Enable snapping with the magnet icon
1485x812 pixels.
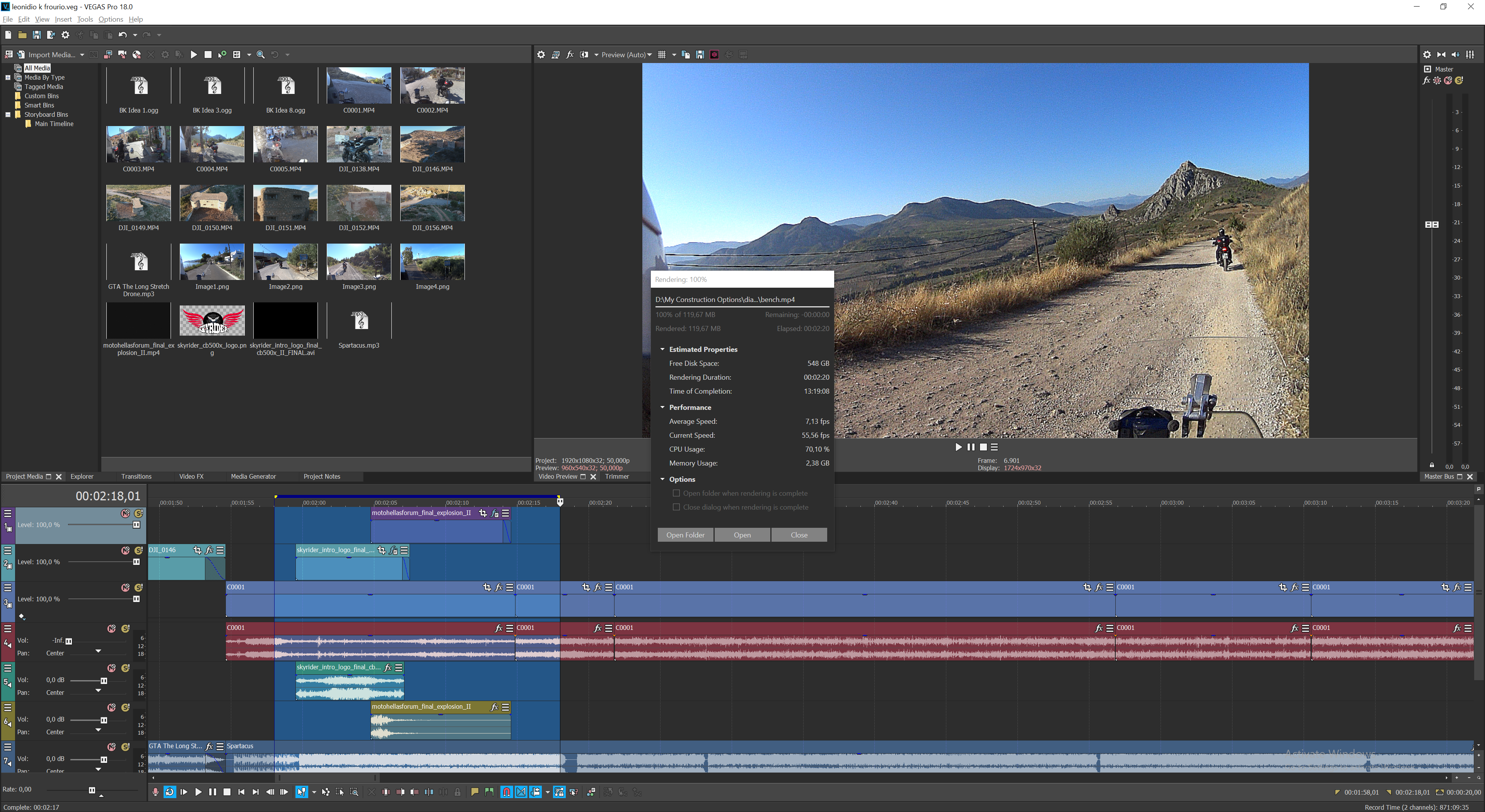point(506,792)
